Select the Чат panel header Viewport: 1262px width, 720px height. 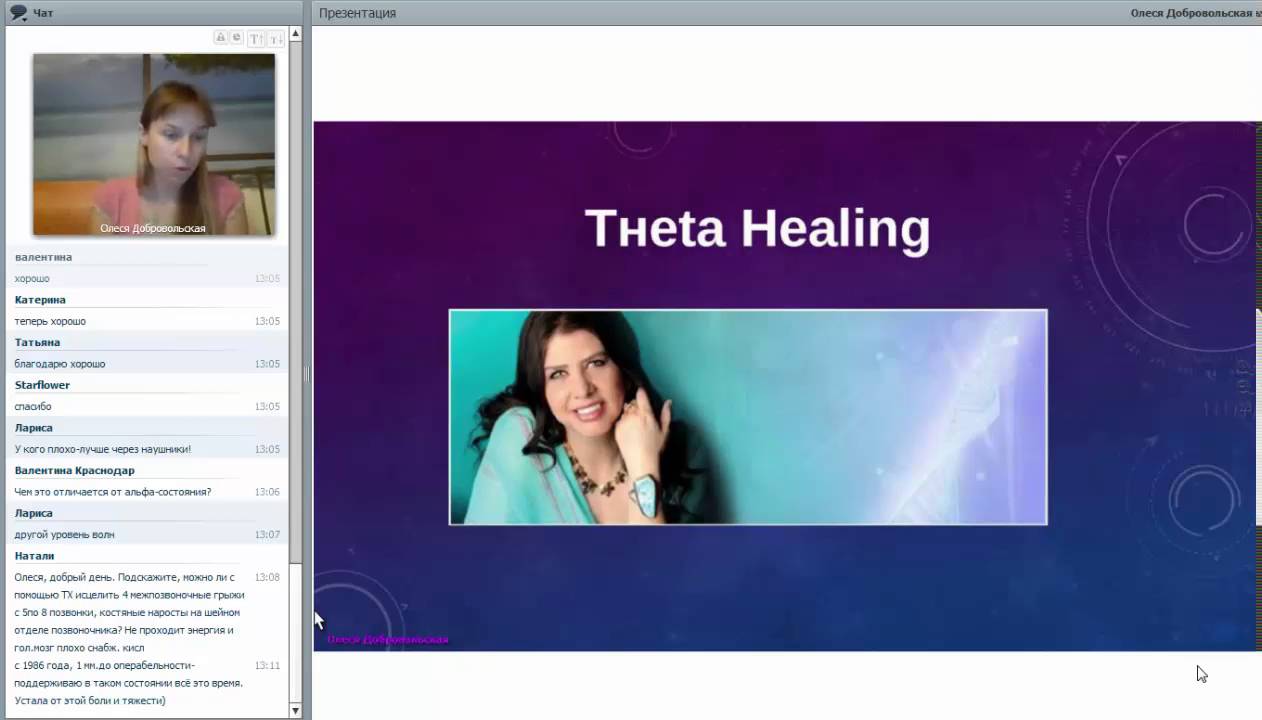coord(43,12)
